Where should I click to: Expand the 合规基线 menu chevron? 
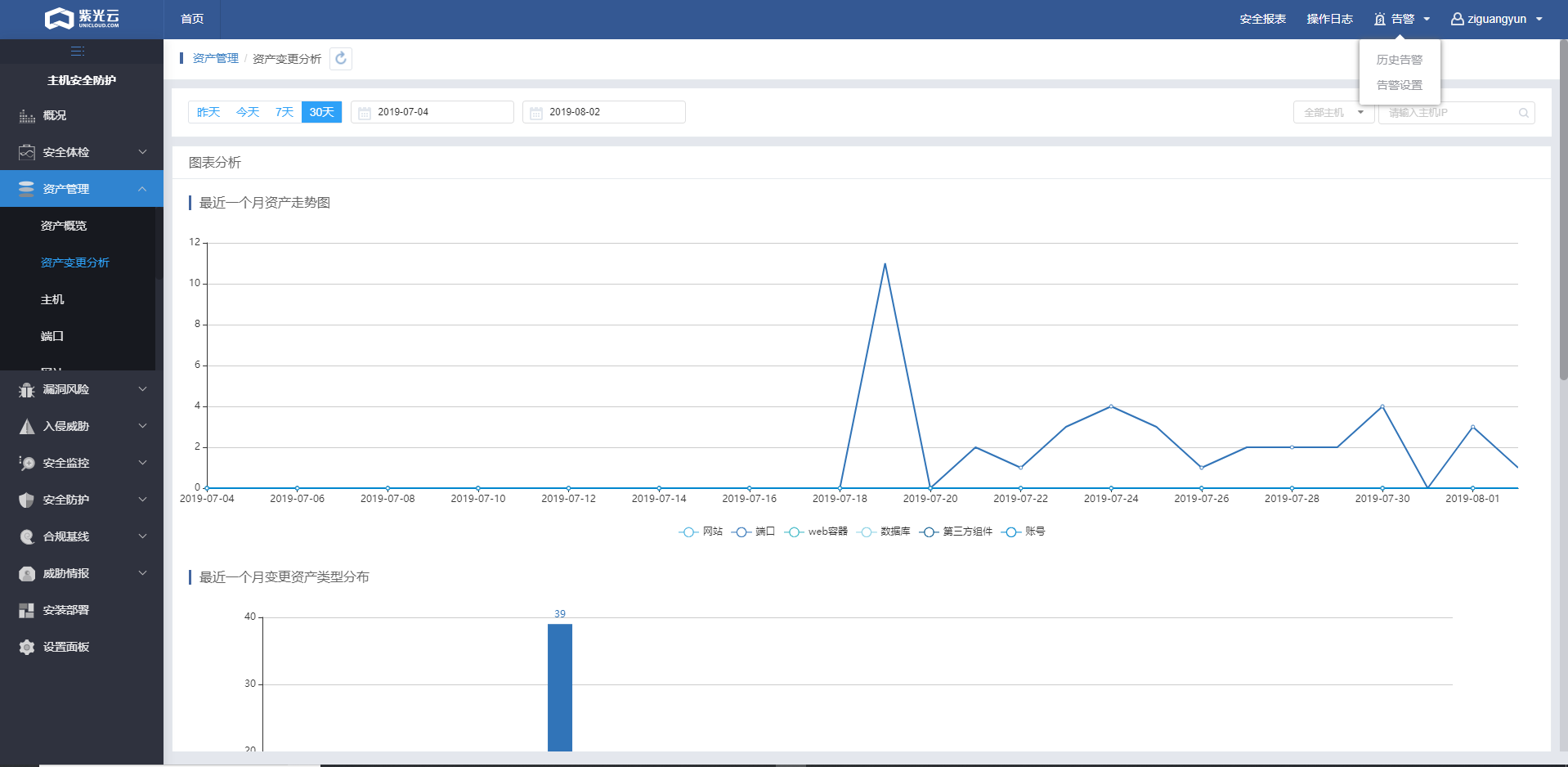[x=142, y=536]
